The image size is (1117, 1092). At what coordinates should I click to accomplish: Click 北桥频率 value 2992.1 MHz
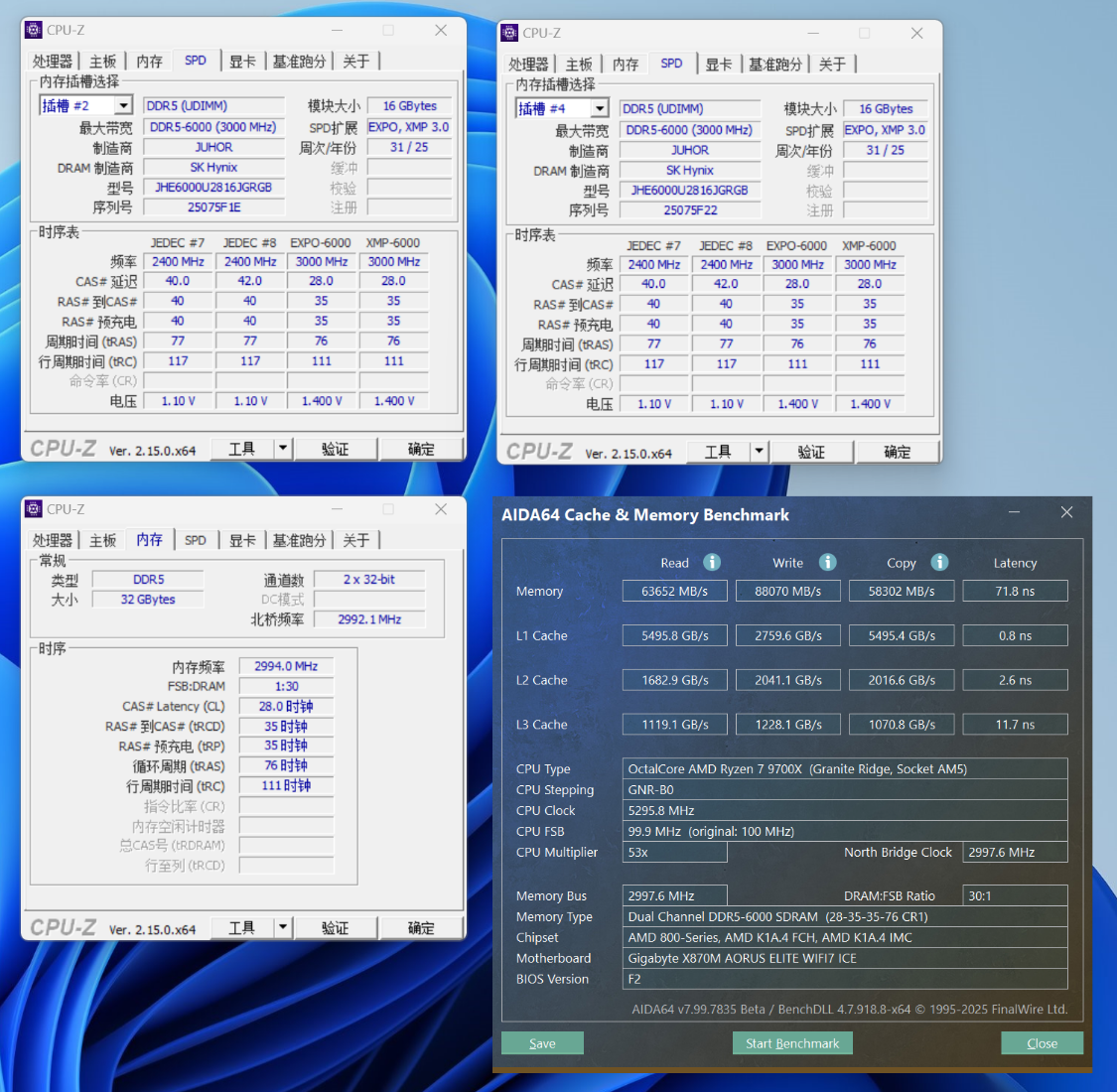369,619
